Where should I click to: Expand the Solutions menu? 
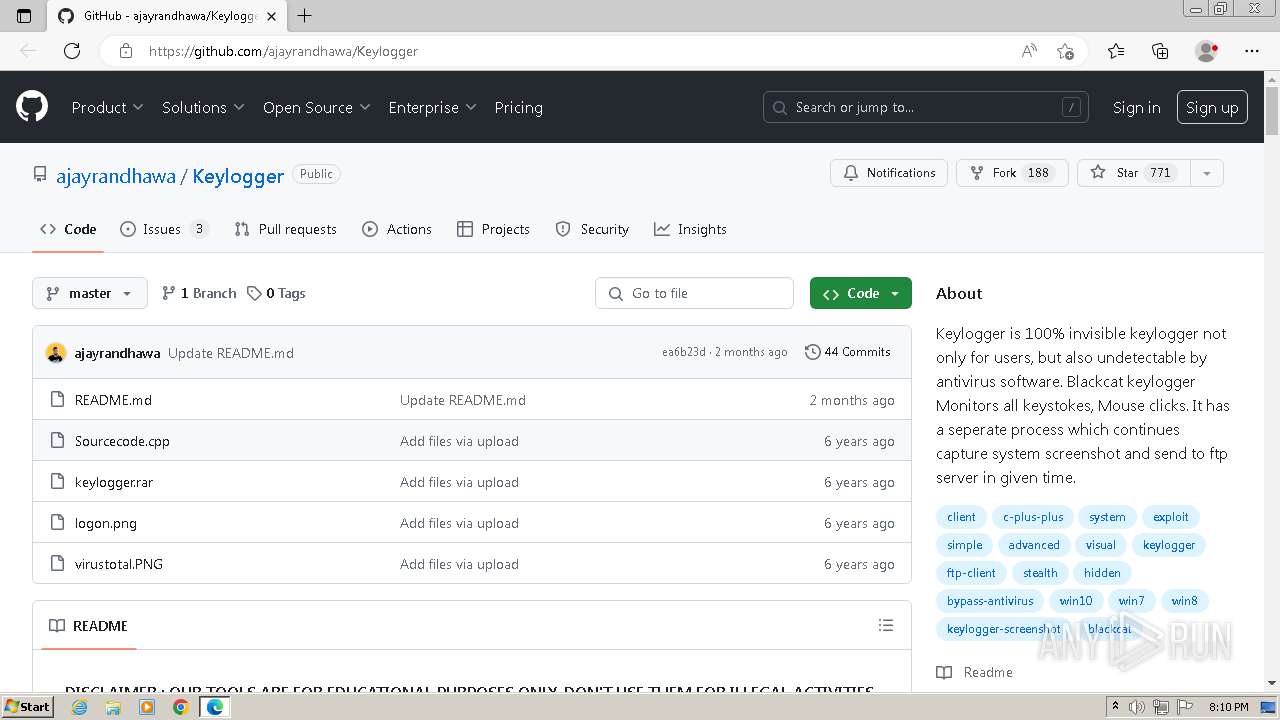[x=203, y=107]
